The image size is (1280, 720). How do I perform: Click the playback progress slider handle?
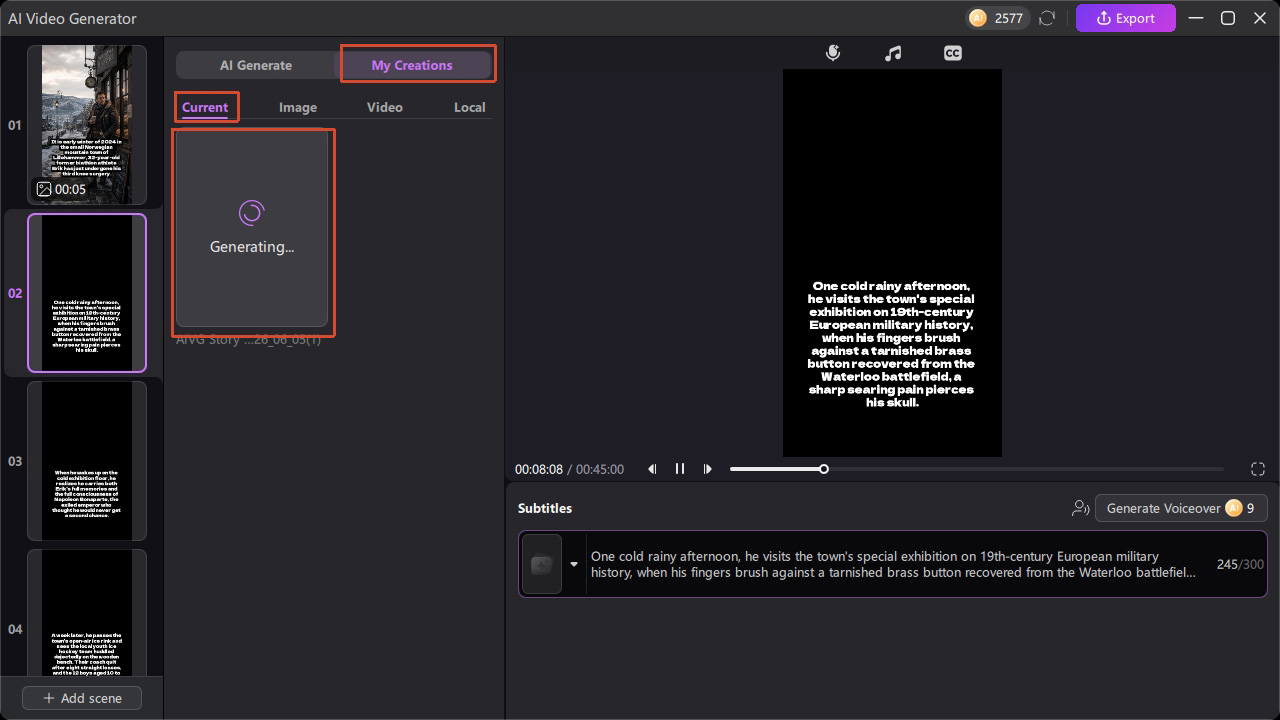[x=824, y=469]
